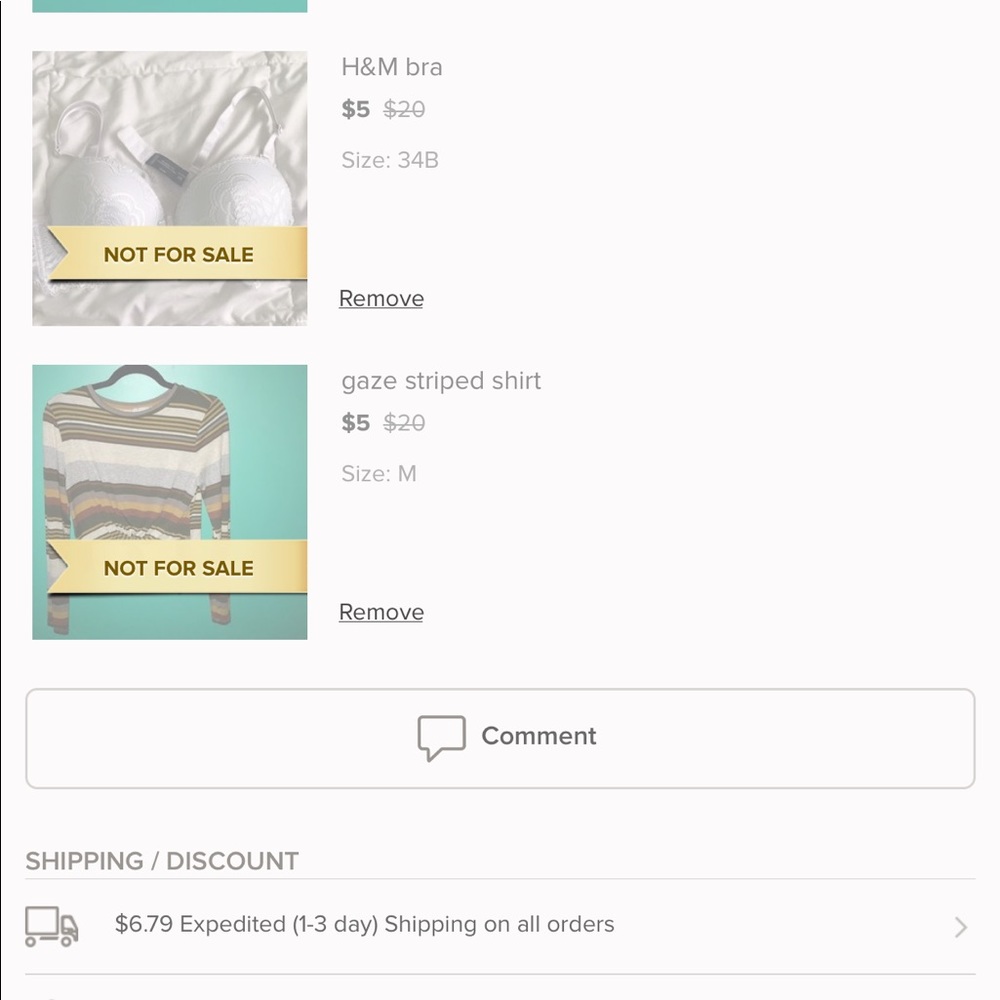Screen dimensions: 1000x1000
Task: Click Size: 34B label
Action: pyautogui.click(x=390, y=160)
